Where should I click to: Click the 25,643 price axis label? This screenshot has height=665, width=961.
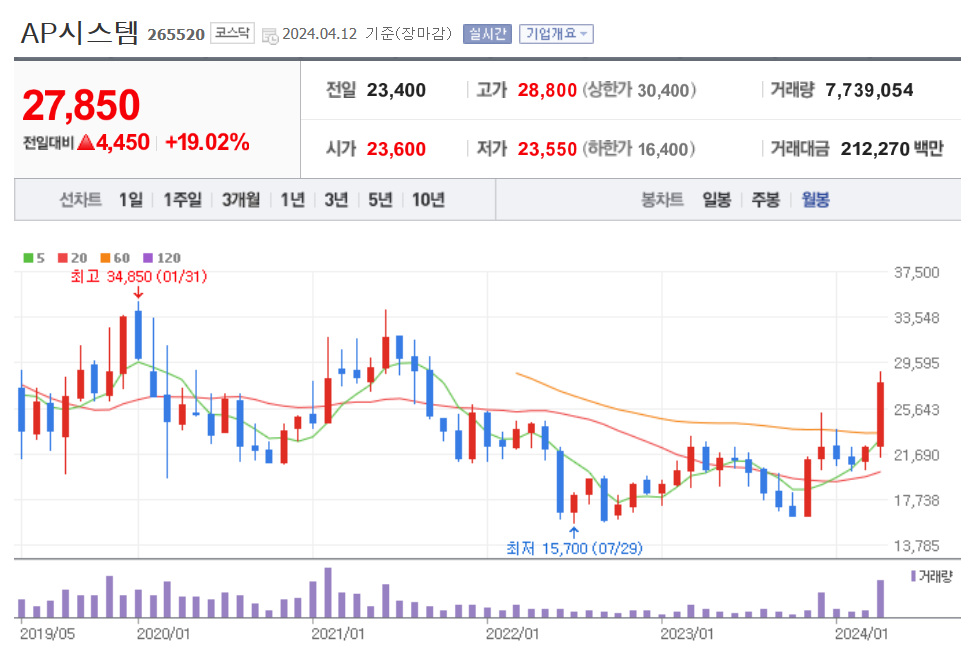pos(916,409)
